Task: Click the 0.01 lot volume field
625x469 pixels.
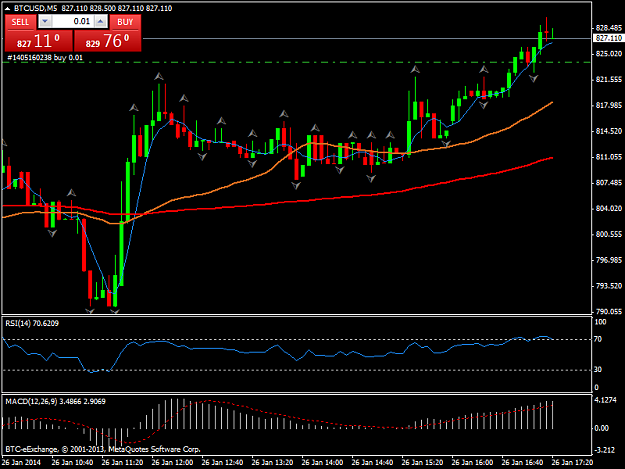Action: [73, 22]
